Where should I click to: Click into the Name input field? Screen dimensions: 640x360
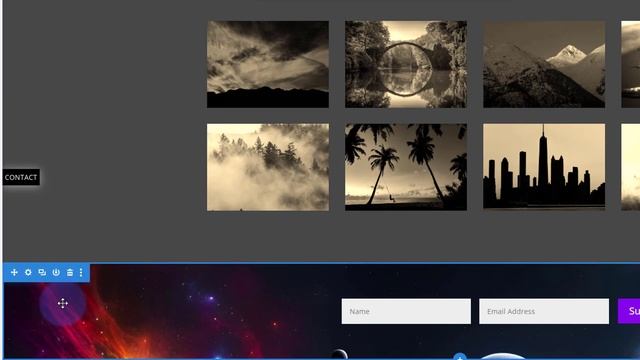pos(406,311)
